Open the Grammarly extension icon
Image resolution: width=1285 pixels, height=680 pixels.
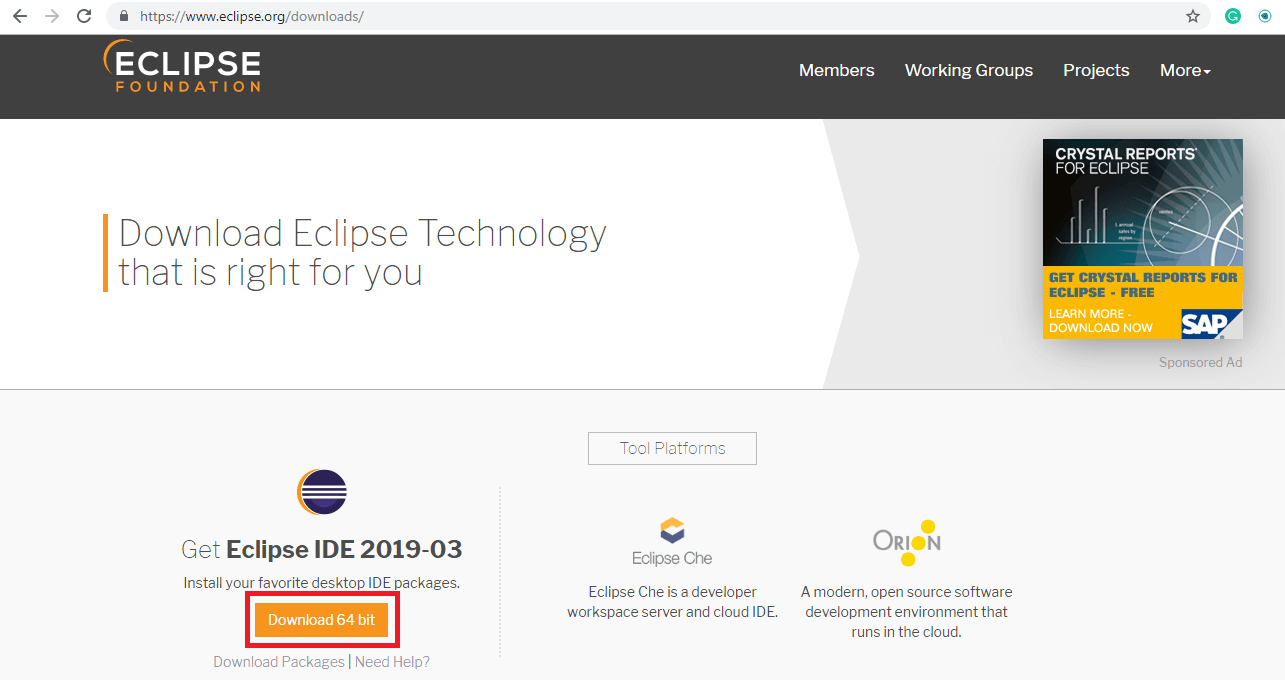point(1234,16)
